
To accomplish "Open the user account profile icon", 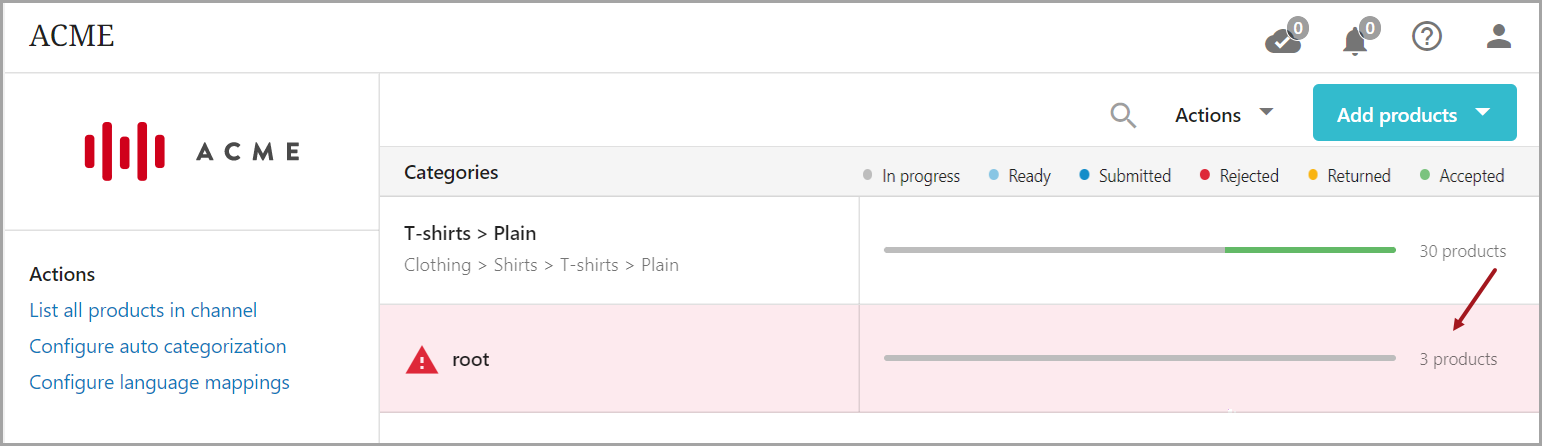I will [1498, 37].
